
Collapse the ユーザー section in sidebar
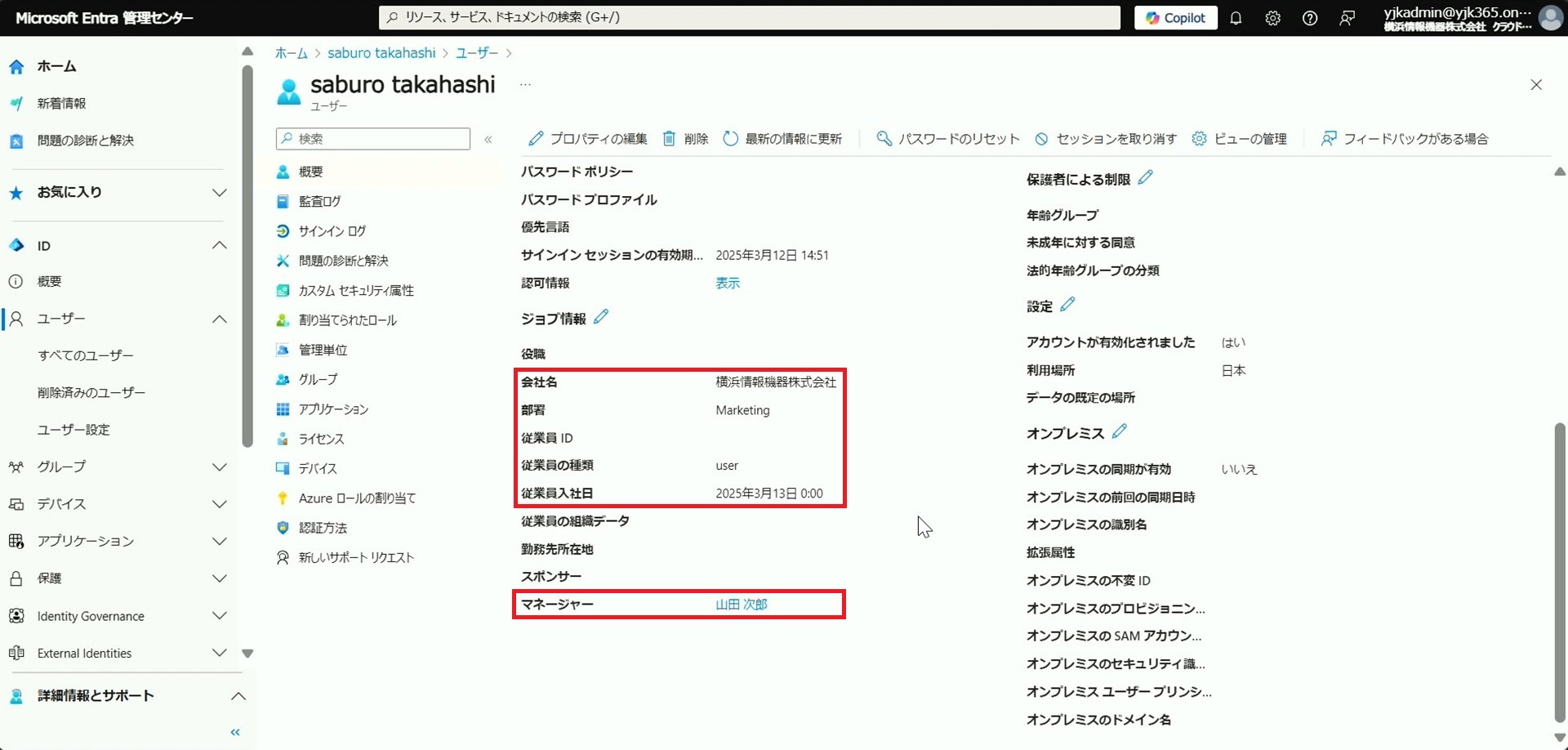coord(219,319)
